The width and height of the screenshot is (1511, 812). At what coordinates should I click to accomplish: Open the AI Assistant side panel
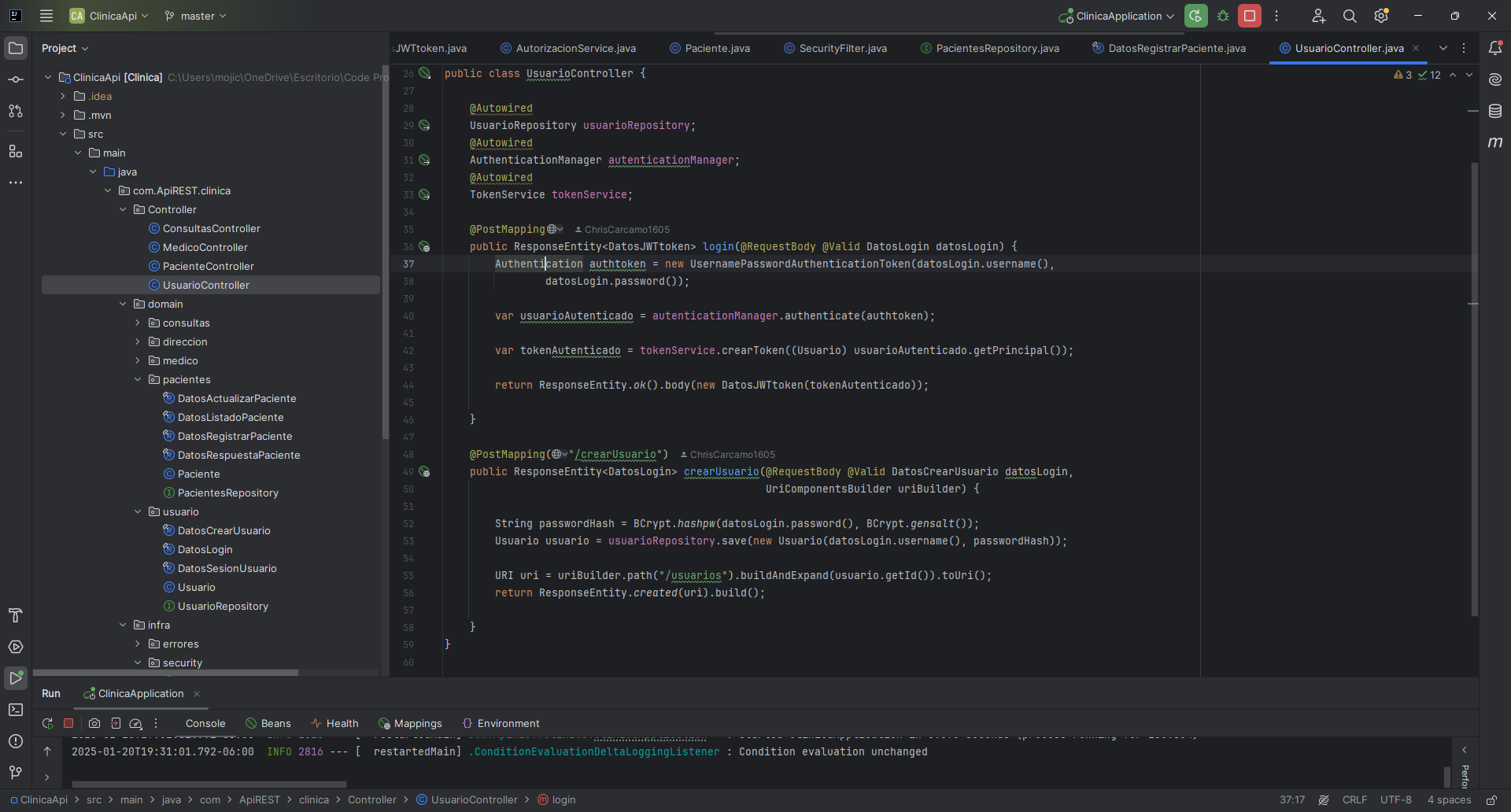(1495, 79)
